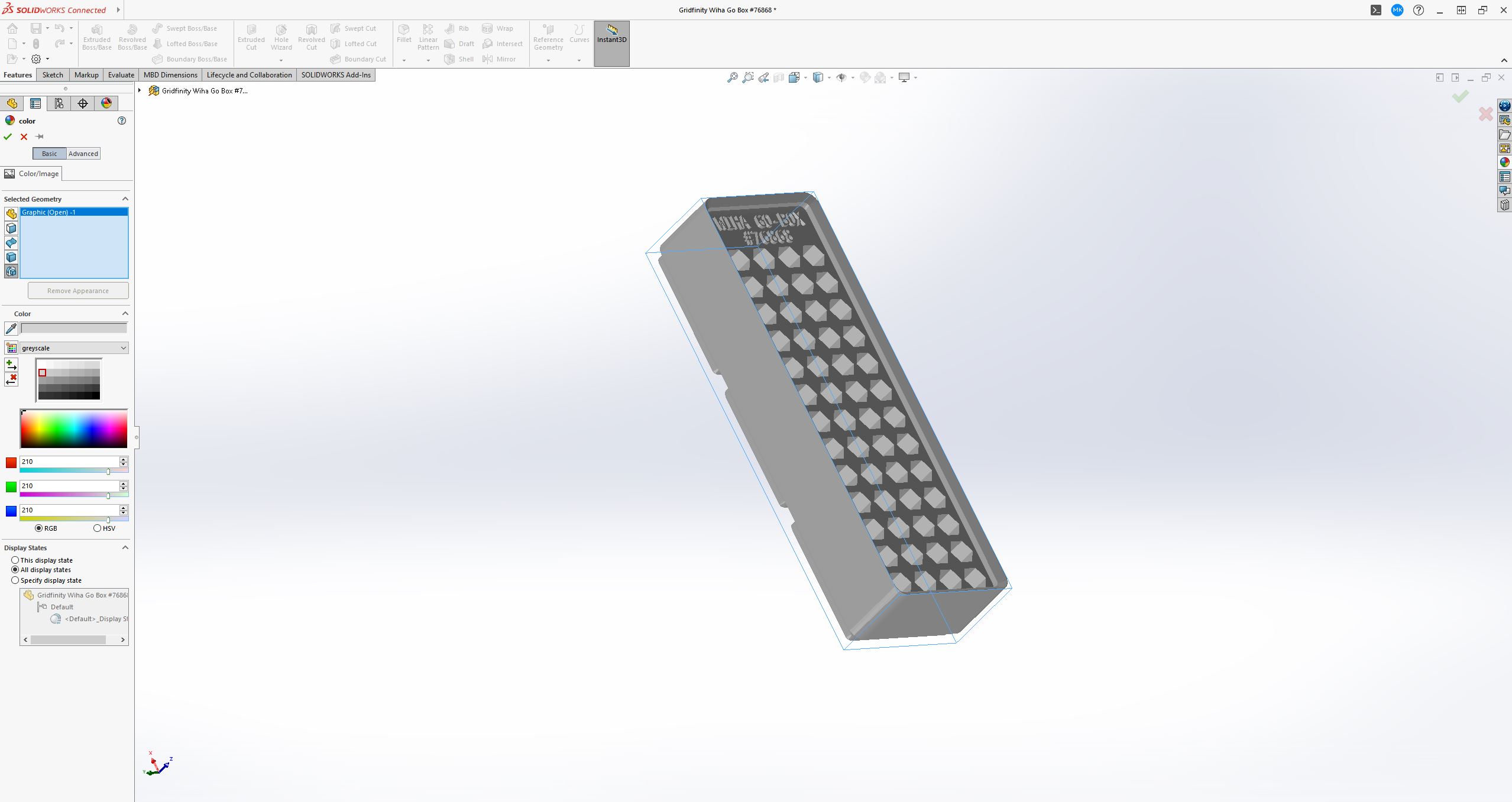Open the Evaluate ribbon tab
The image size is (1512, 802).
point(121,75)
